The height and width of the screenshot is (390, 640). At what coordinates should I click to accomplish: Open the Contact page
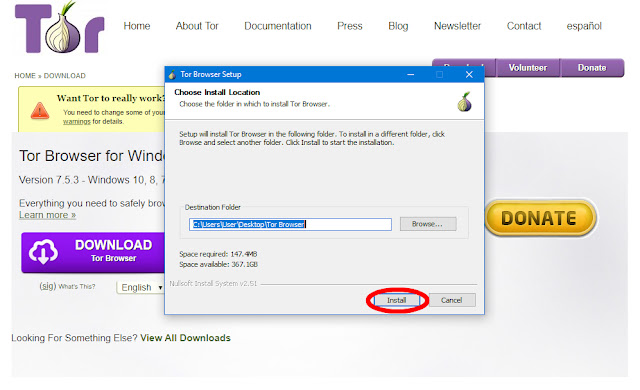[524, 26]
